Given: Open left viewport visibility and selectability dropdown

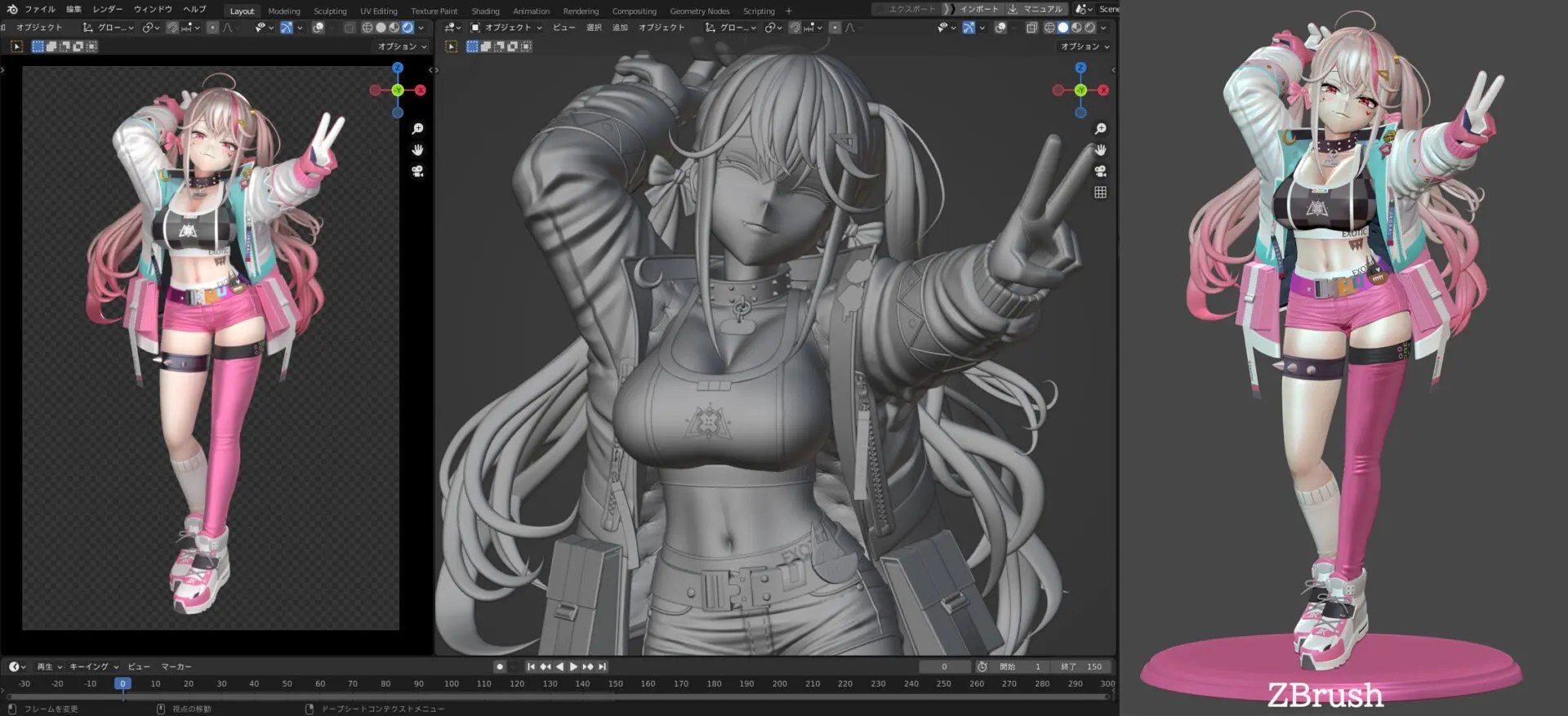Looking at the screenshot, I should coord(264,28).
